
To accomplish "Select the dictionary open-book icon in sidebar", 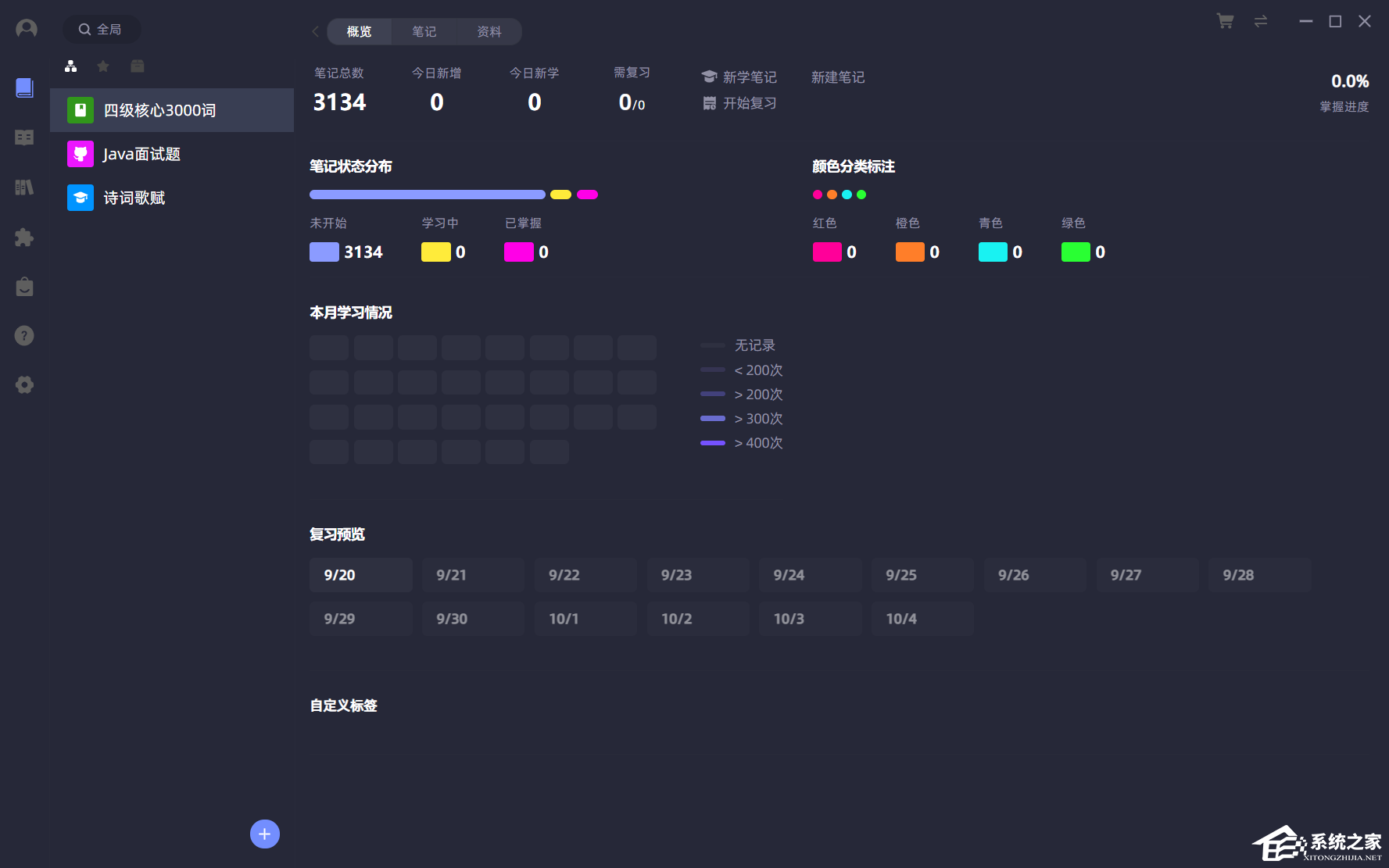I will coord(23,138).
